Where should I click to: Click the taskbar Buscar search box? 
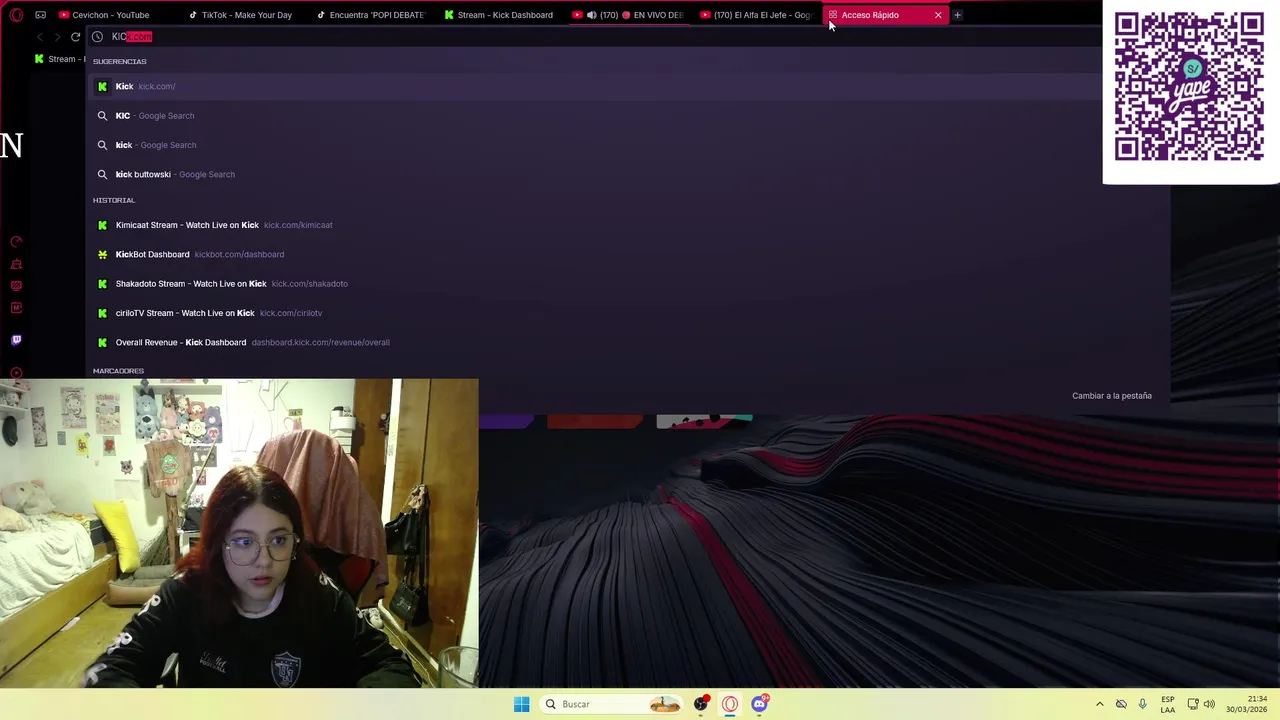pos(613,704)
